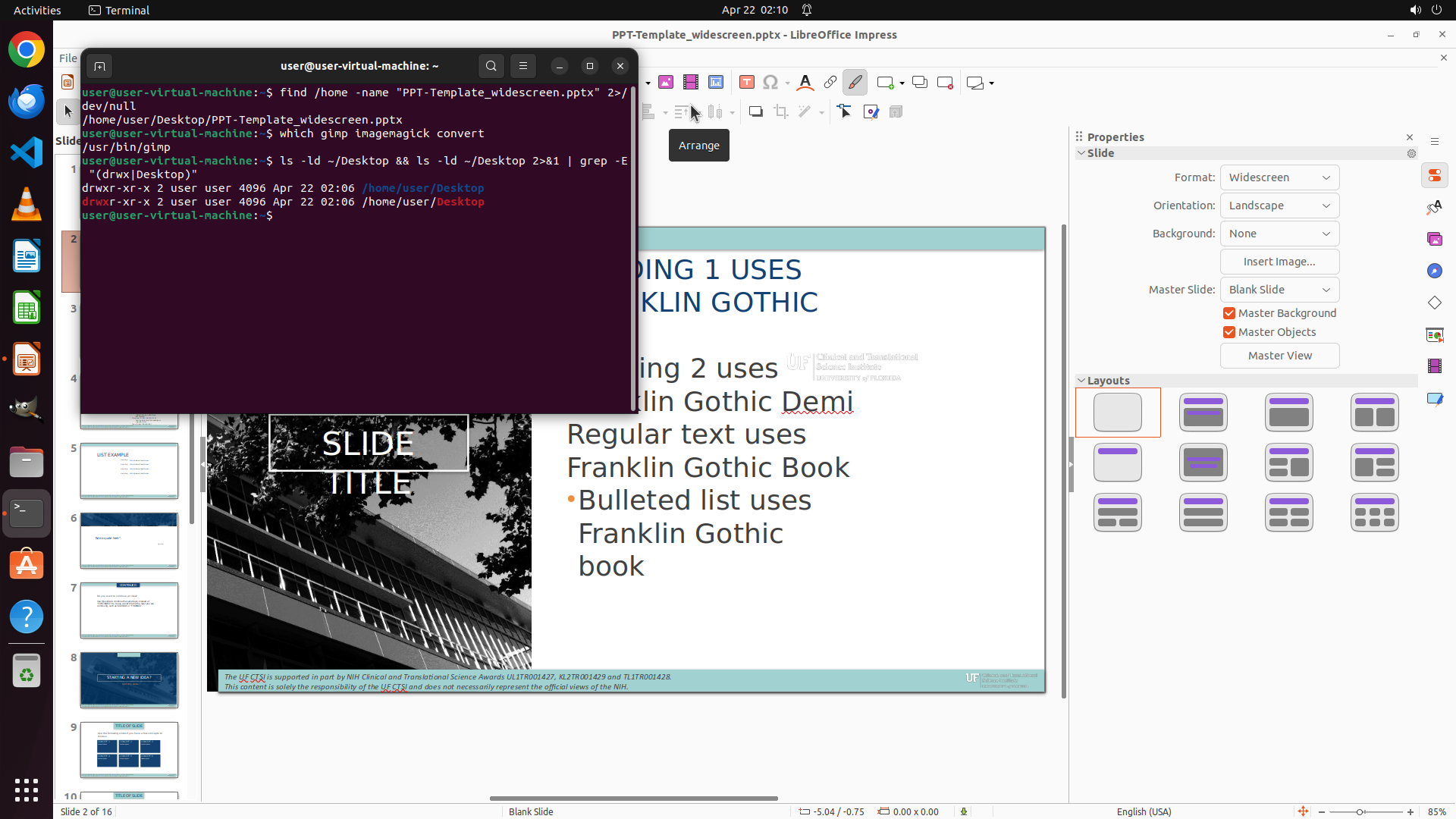Click the Insert Hyperlink chain icon
Viewport: 1456px width, 819px height.
point(830,83)
